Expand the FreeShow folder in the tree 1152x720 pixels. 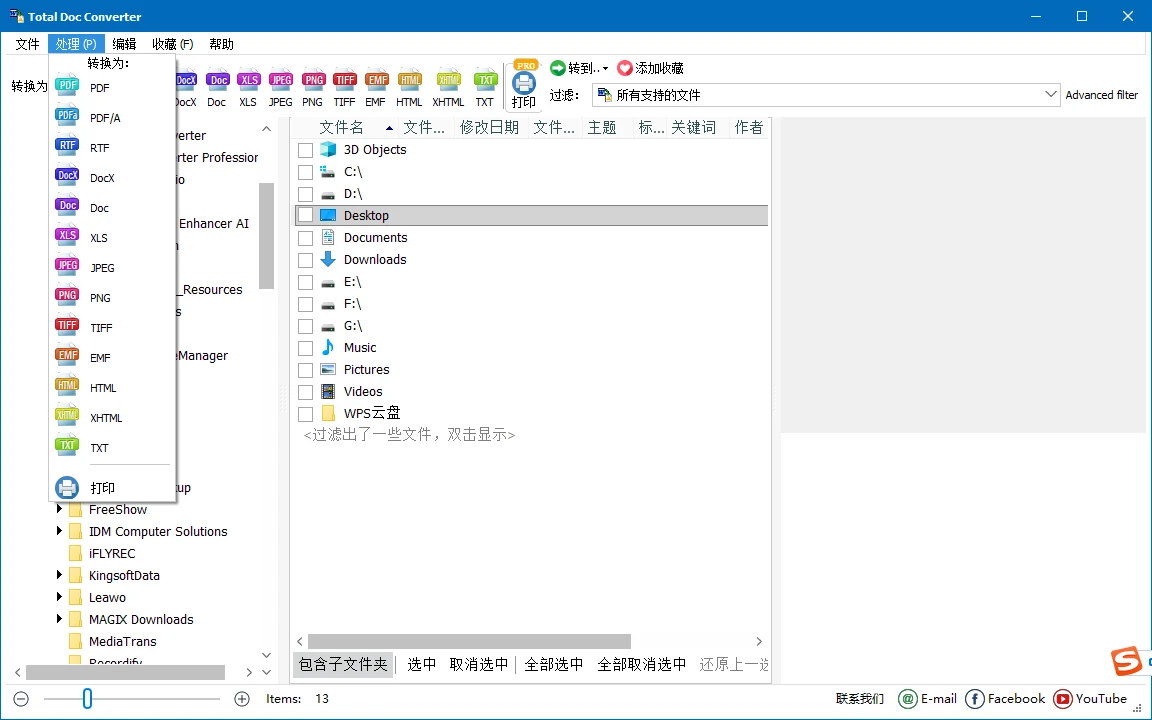click(60, 509)
